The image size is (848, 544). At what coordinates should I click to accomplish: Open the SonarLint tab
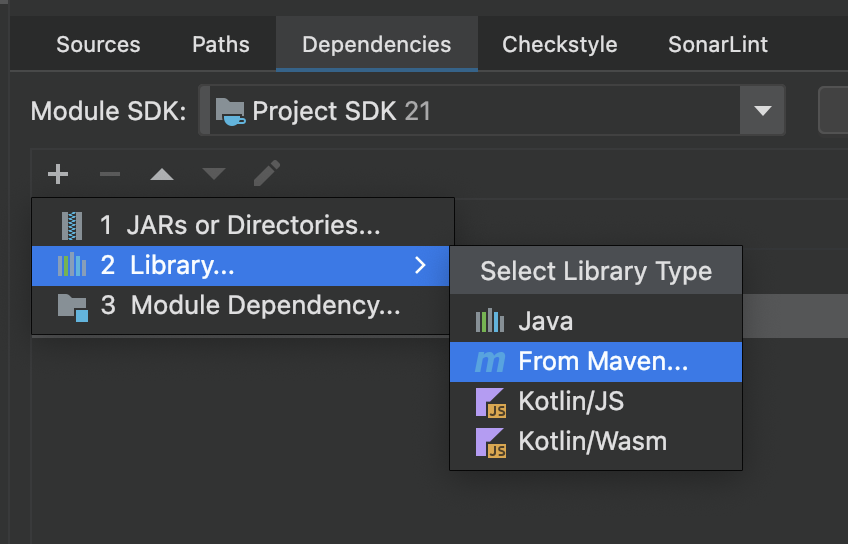[x=718, y=45]
